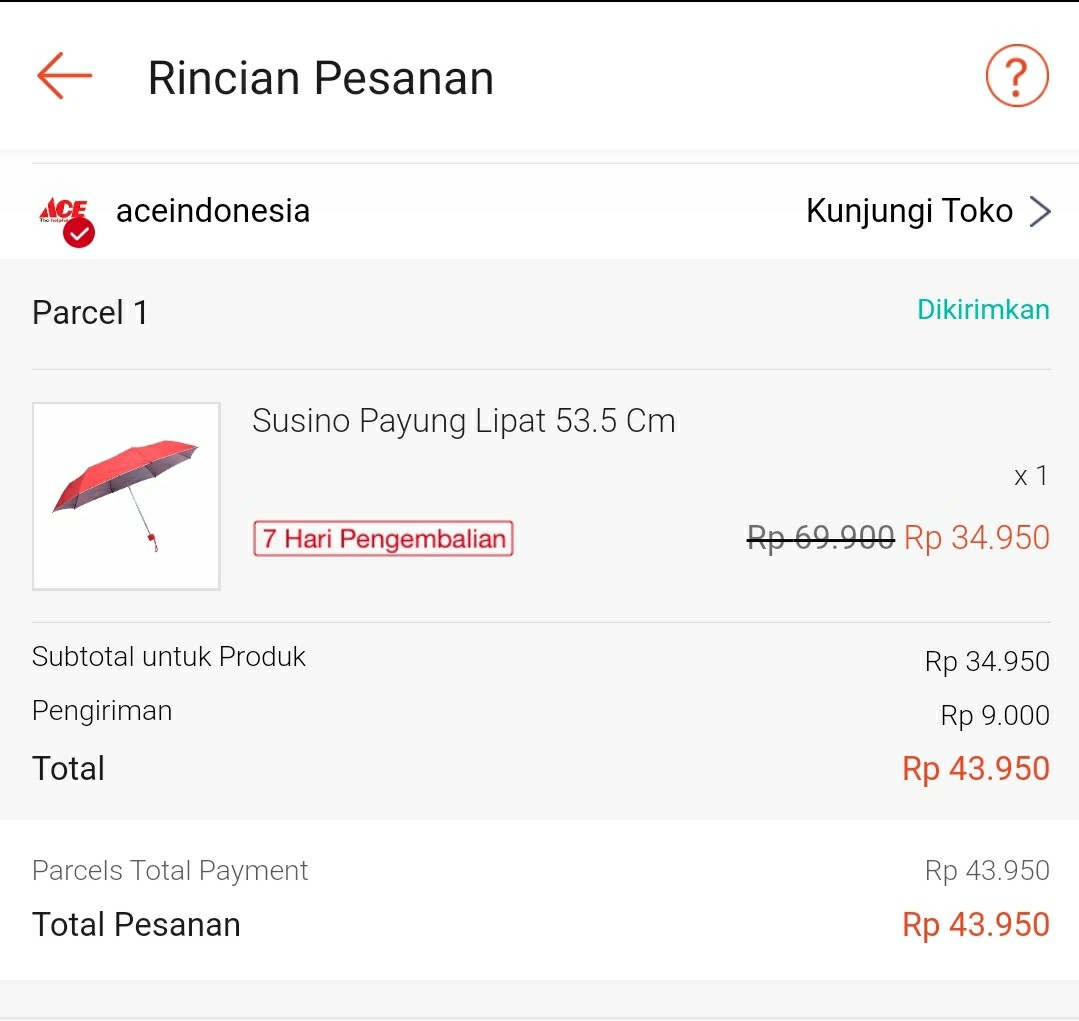Tap the ACE store logo
The width and height of the screenshot is (1079, 1021).
pyautogui.click(x=62, y=209)
